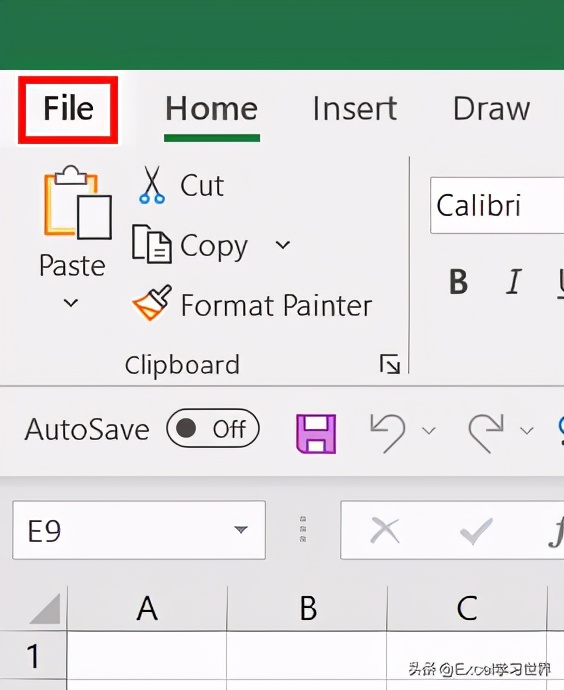
Task: Switch to the Draw tab
Action: [492, 109]
